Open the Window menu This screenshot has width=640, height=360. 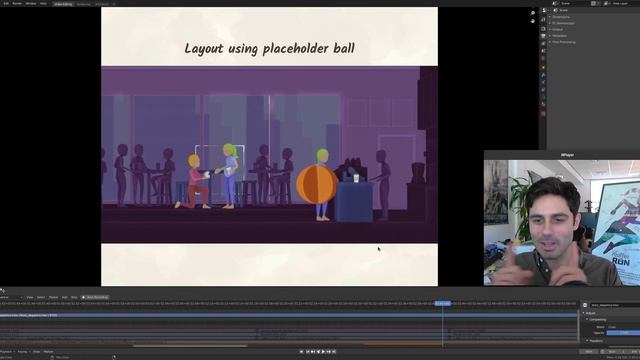[31, 3]
